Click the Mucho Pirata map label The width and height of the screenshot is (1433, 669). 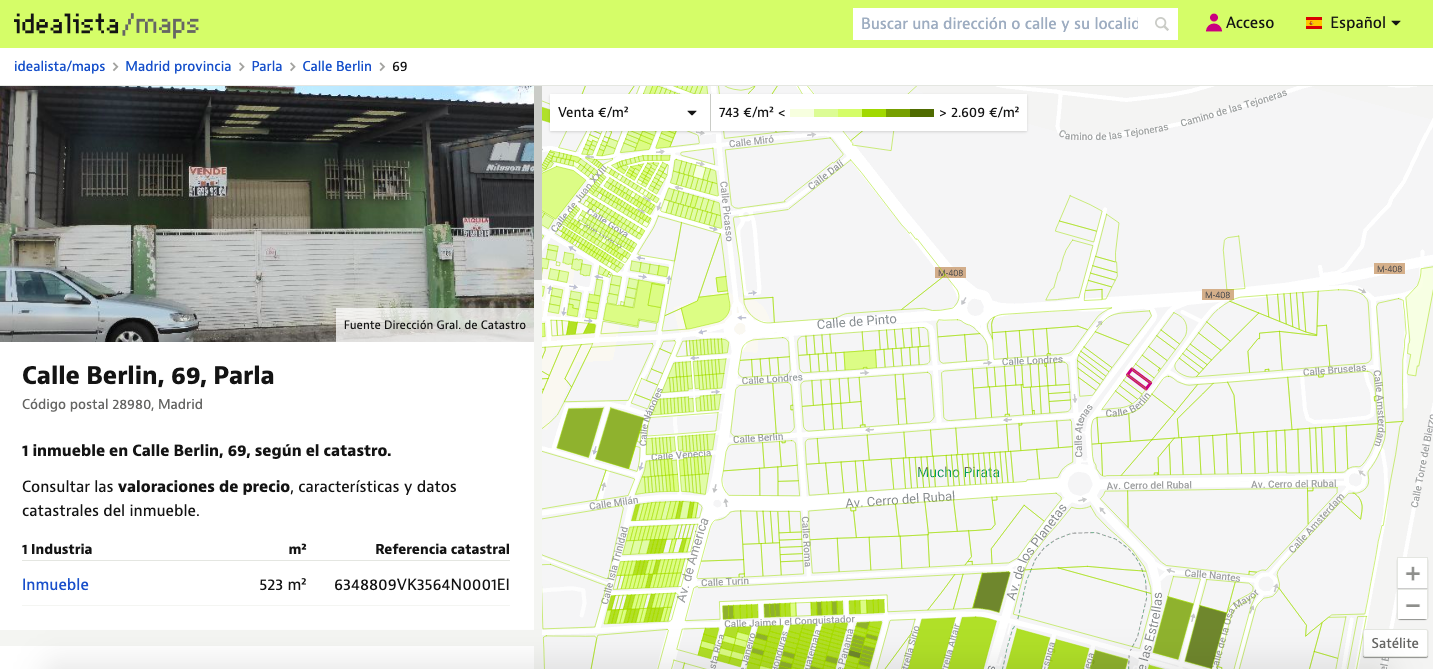[958, 472]
